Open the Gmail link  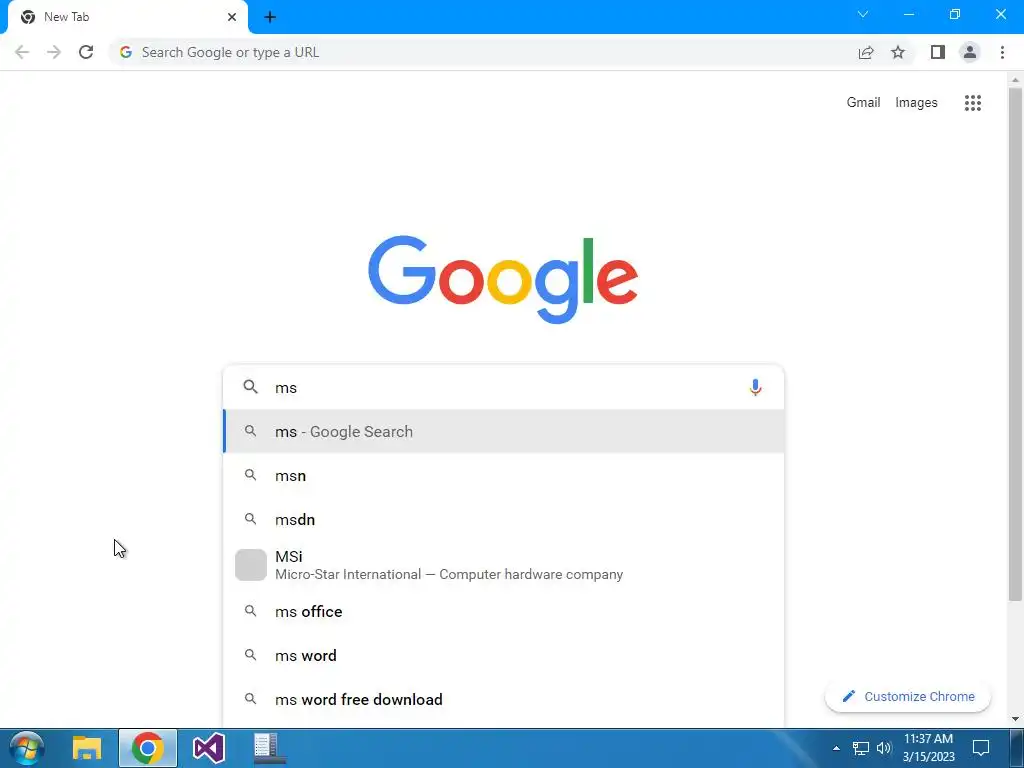pos(863,103)
